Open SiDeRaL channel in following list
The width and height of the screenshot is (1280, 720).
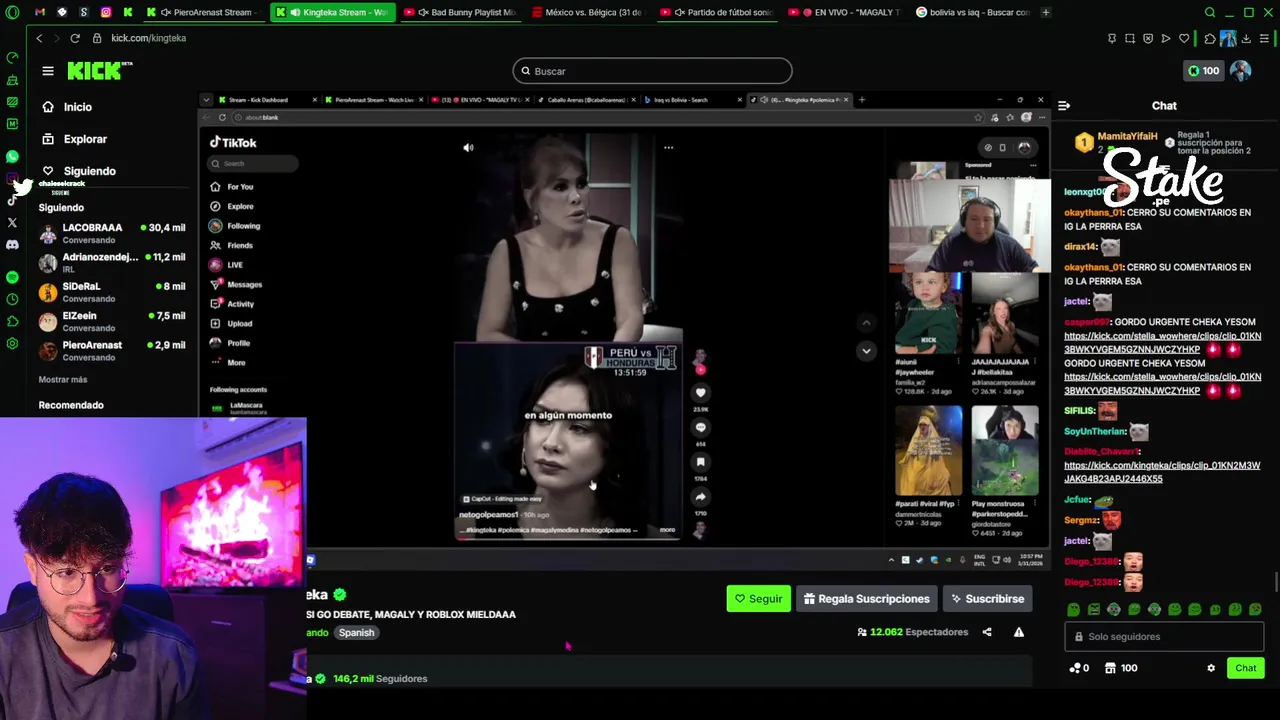click(112, 291)
